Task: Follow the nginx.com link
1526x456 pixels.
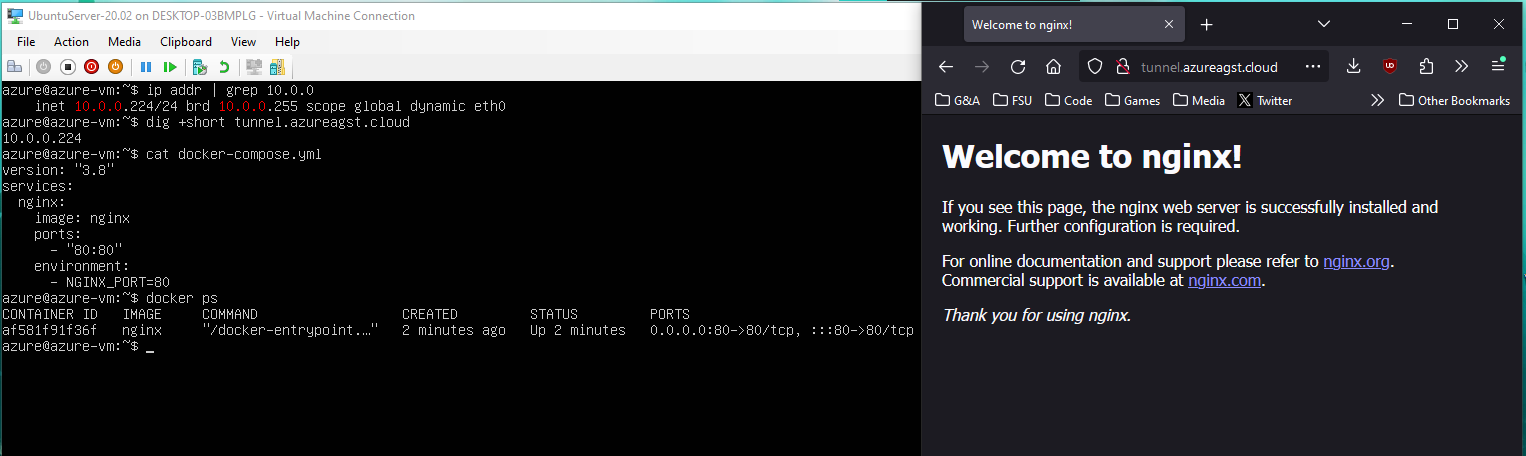Action: pos(1225,281)
